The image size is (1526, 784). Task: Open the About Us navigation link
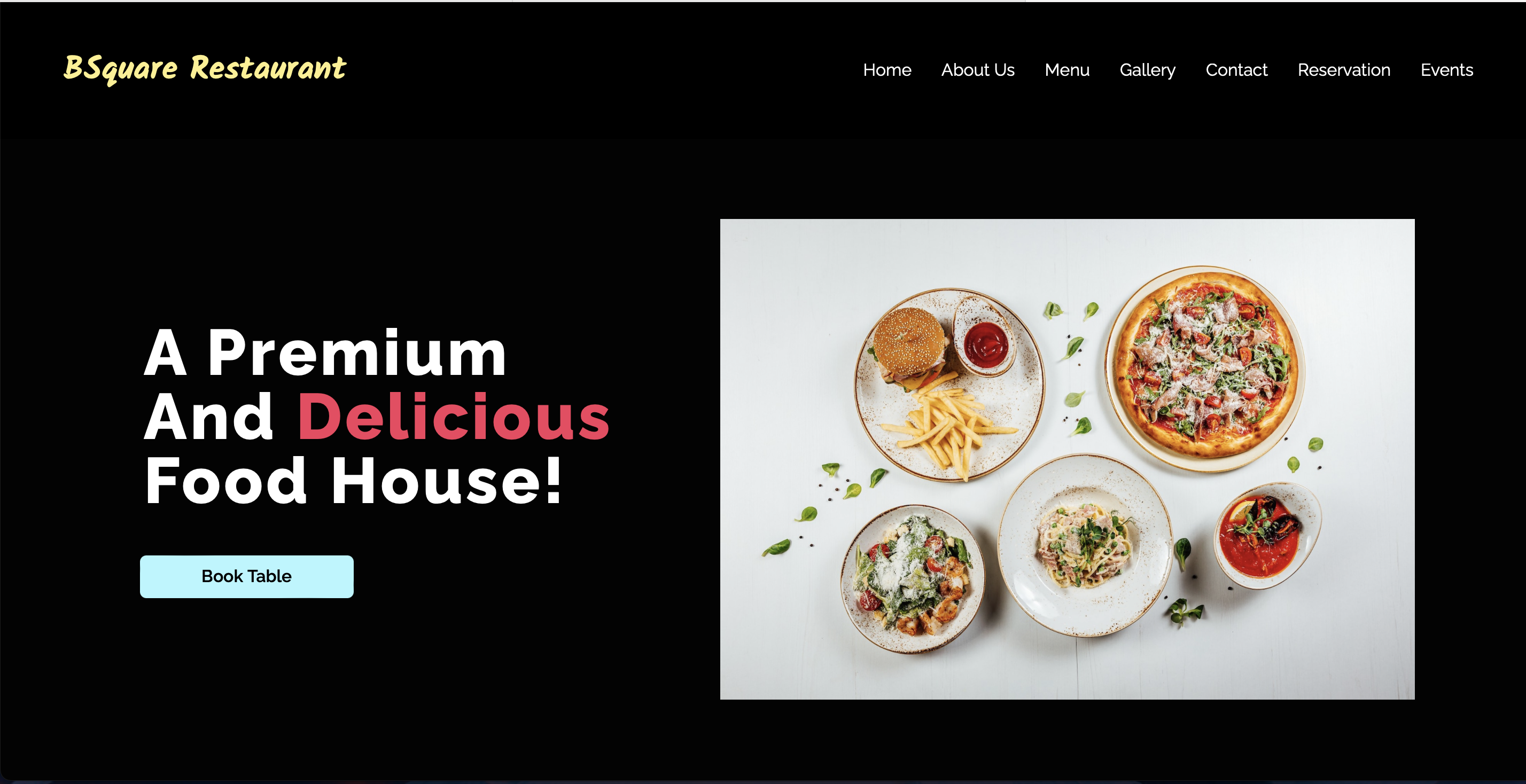[977, 70]
